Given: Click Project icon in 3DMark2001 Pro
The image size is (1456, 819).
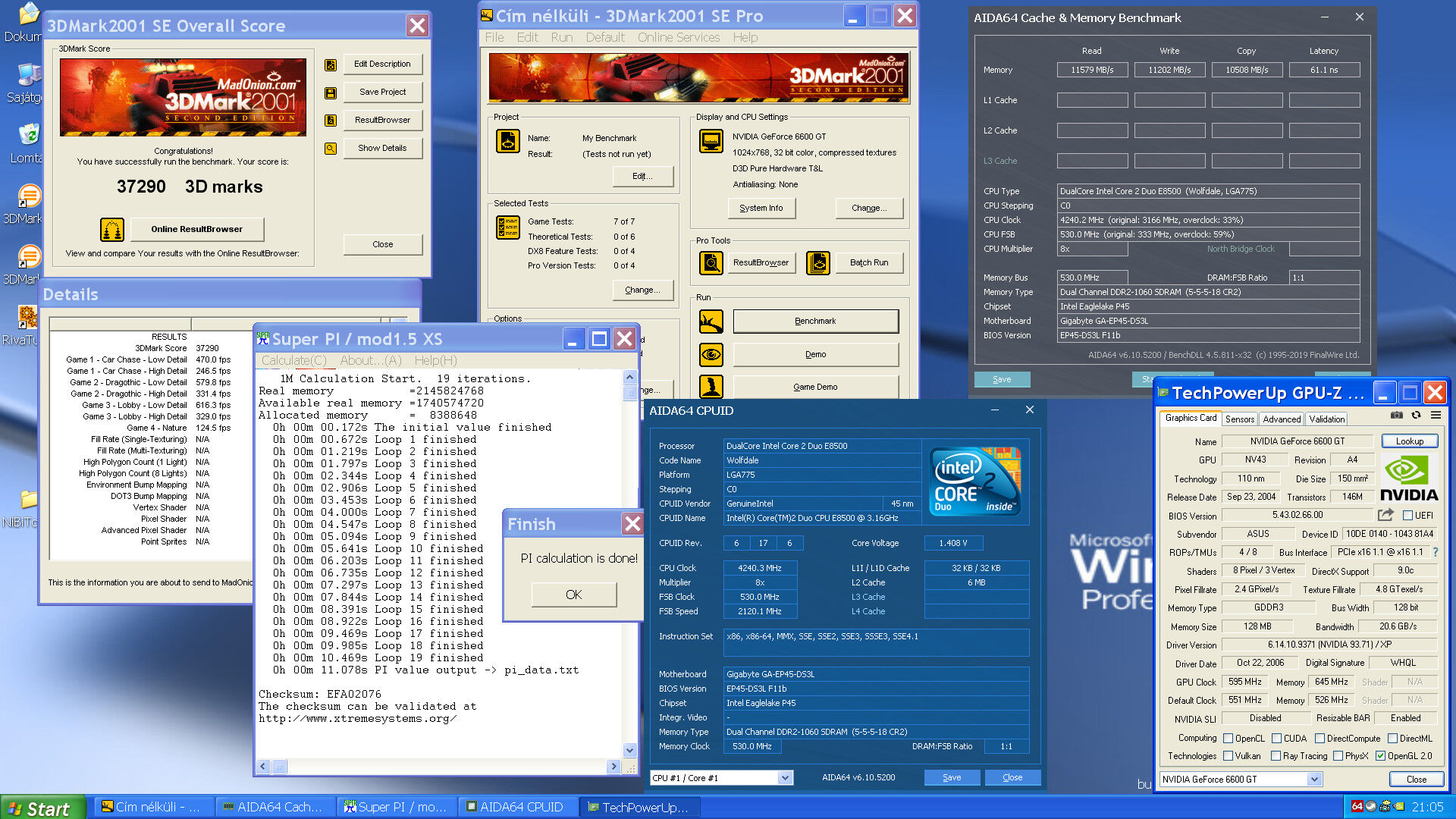Looking at the screenshot, I should pos(508,141).
